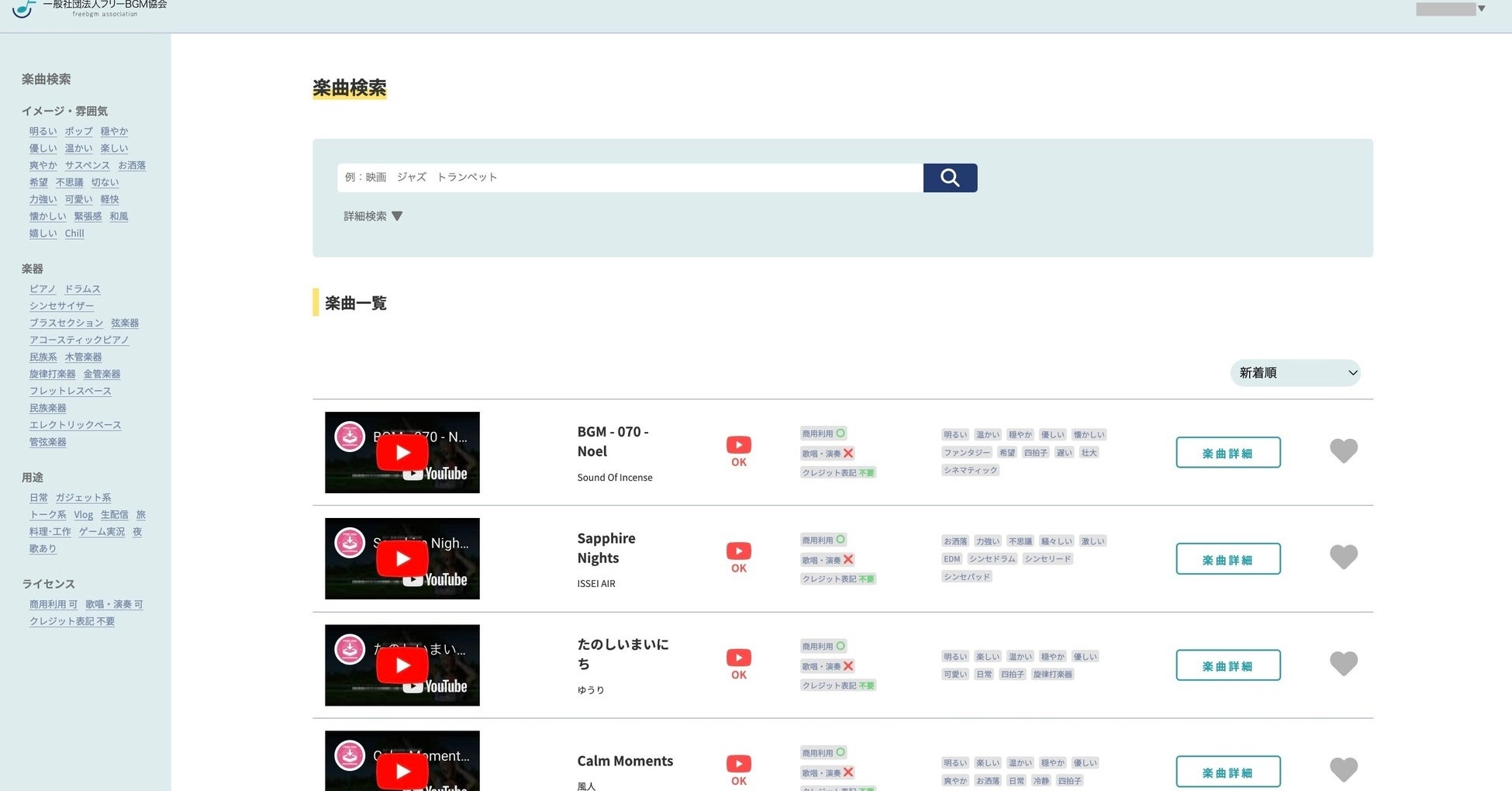Click the download icon on the Sapphire Nights thumbnail
This screenshot has width=1512, height=791.
coord(349,542)
